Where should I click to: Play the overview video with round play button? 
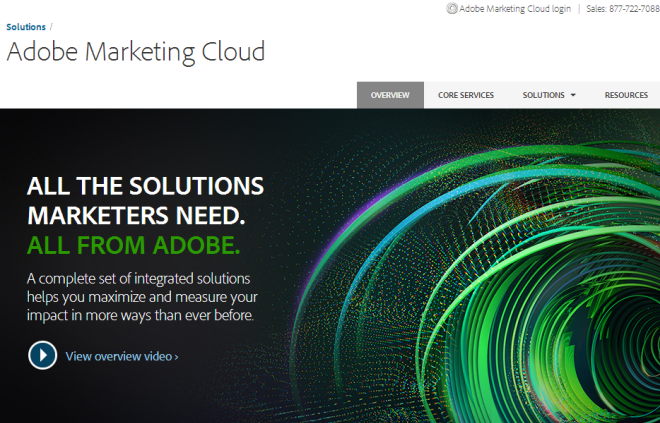[43, 355]
